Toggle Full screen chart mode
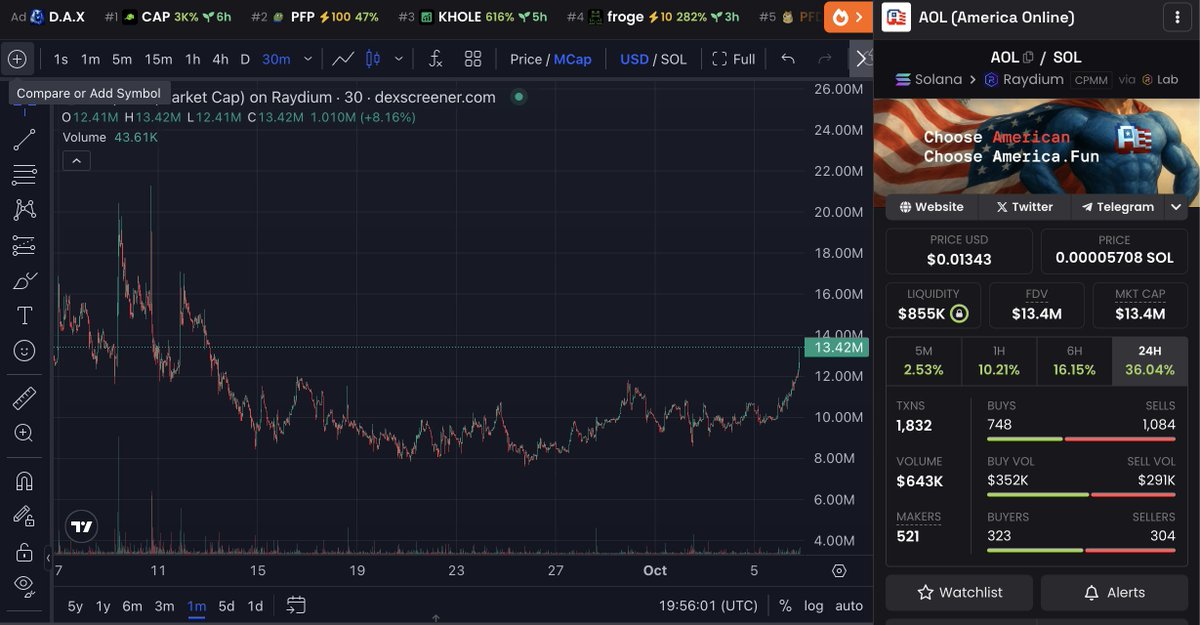This screenshot has width=1200, height=625. point(733,59)
